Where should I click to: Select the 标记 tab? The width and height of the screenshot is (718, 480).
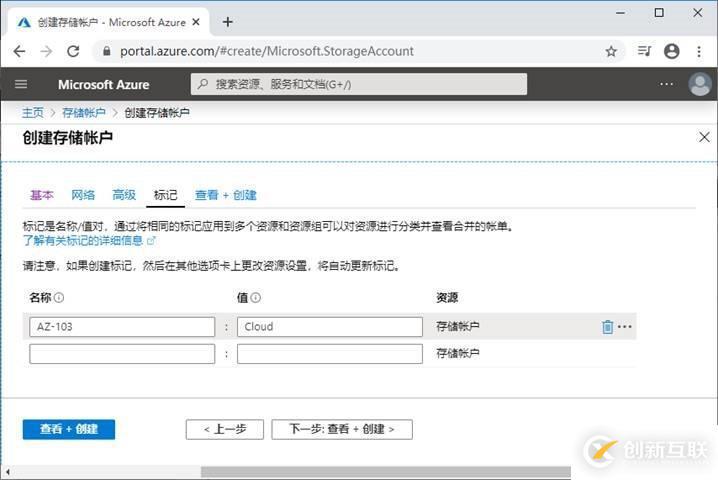point(165,195)
